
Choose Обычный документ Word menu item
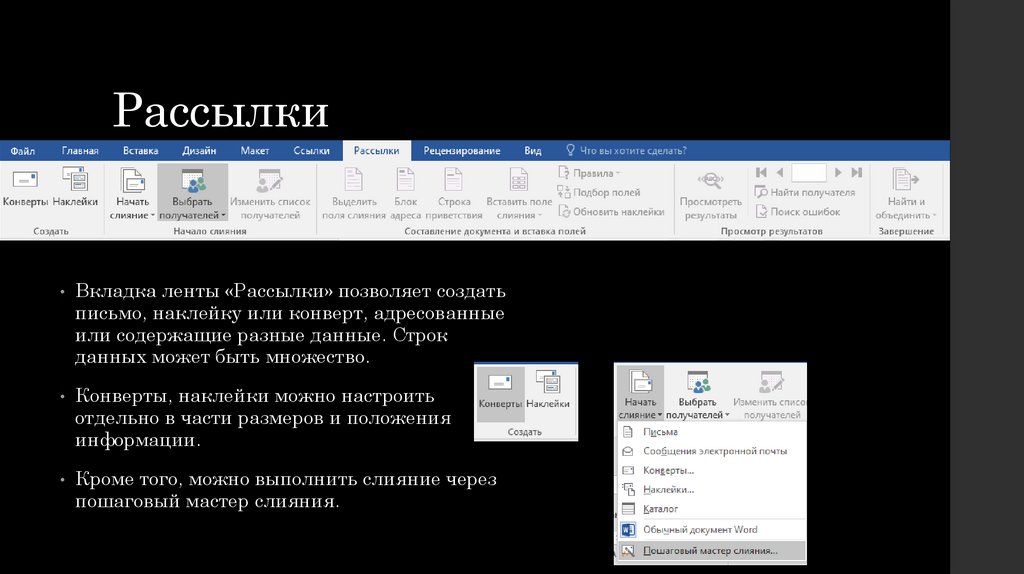point(711,530)
